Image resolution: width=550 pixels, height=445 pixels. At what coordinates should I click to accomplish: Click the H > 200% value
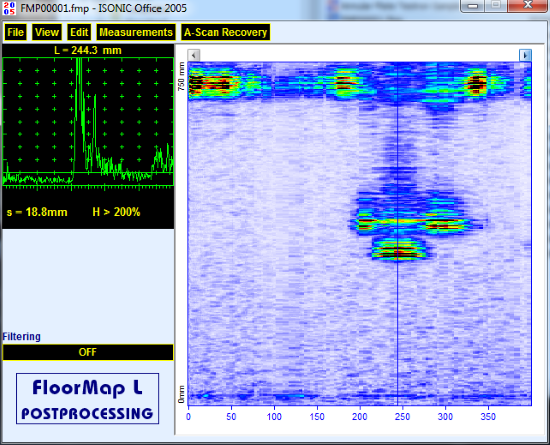pyautogui.click(x=116, y=212)
